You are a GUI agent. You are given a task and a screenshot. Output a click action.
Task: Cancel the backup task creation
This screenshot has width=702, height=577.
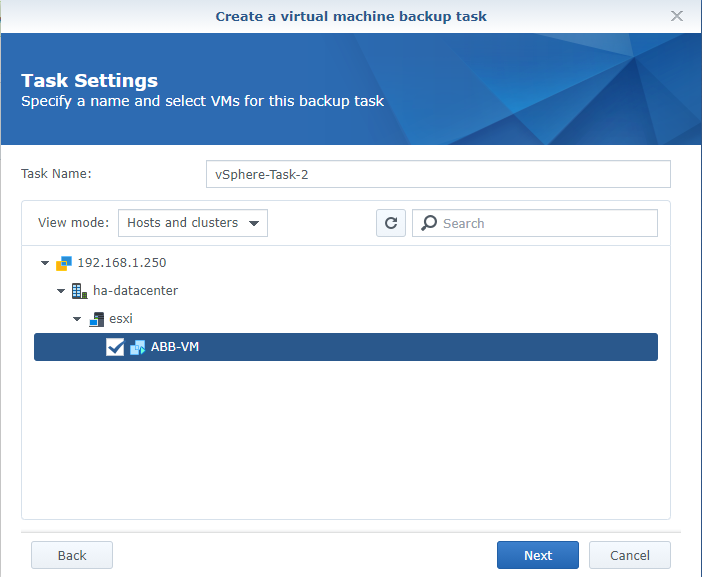629,555
